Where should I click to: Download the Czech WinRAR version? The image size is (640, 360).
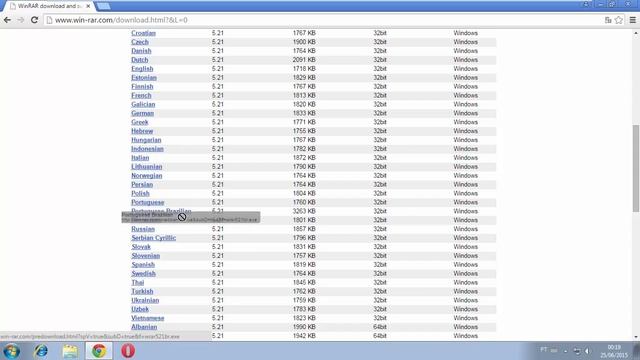click(x=140, y=42)
